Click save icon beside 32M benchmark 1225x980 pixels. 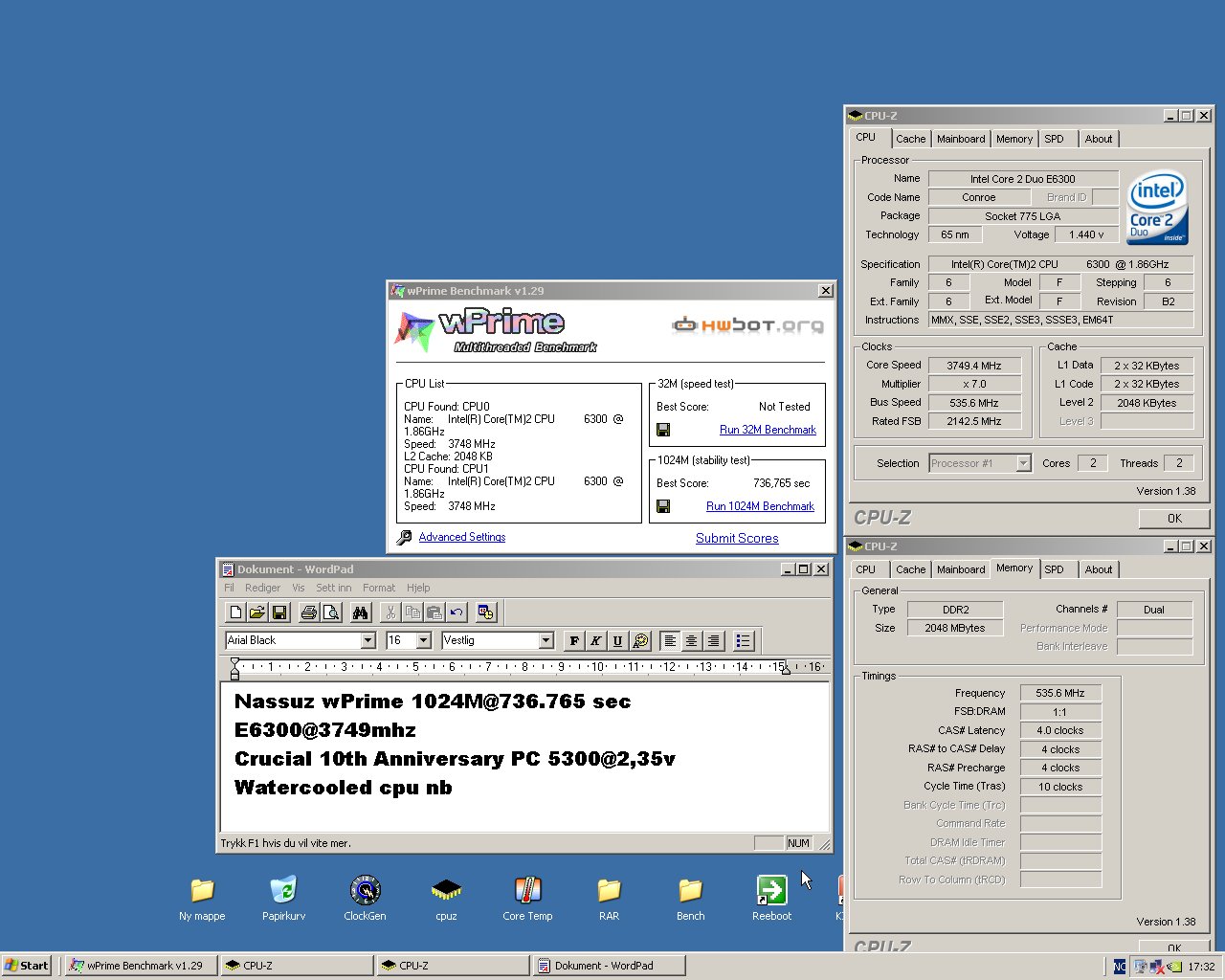663,430
